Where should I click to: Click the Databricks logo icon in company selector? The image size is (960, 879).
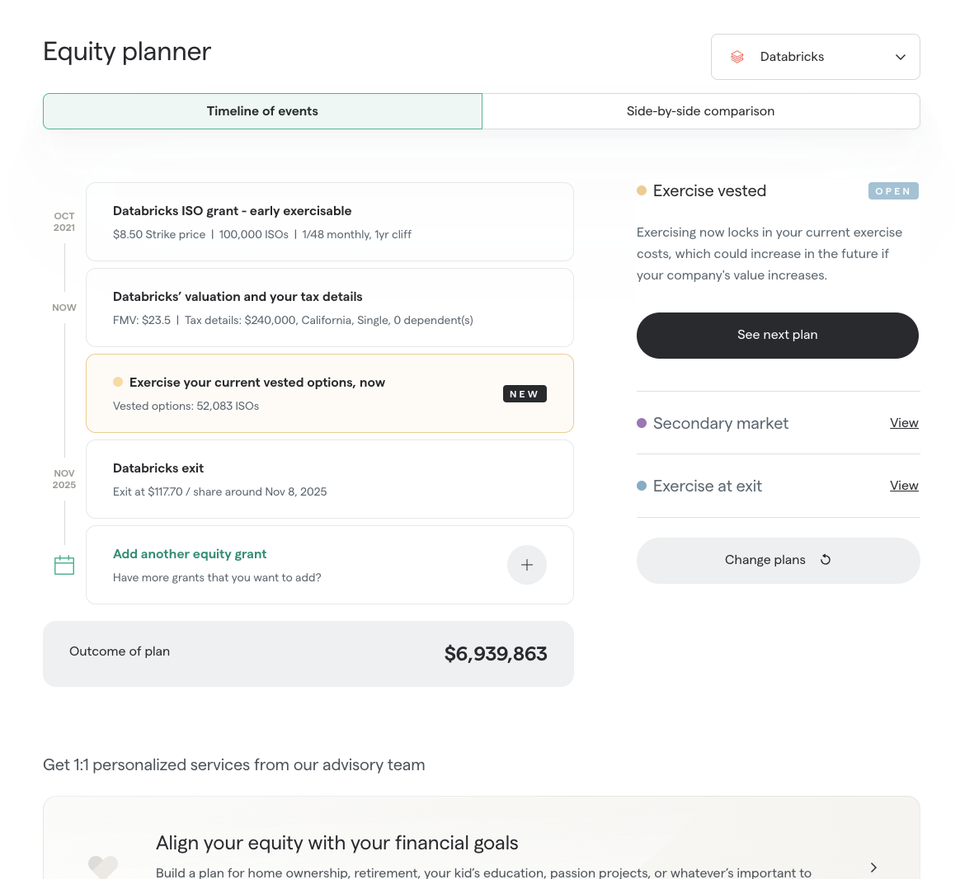pyautogui.click(x=737, y=56)
